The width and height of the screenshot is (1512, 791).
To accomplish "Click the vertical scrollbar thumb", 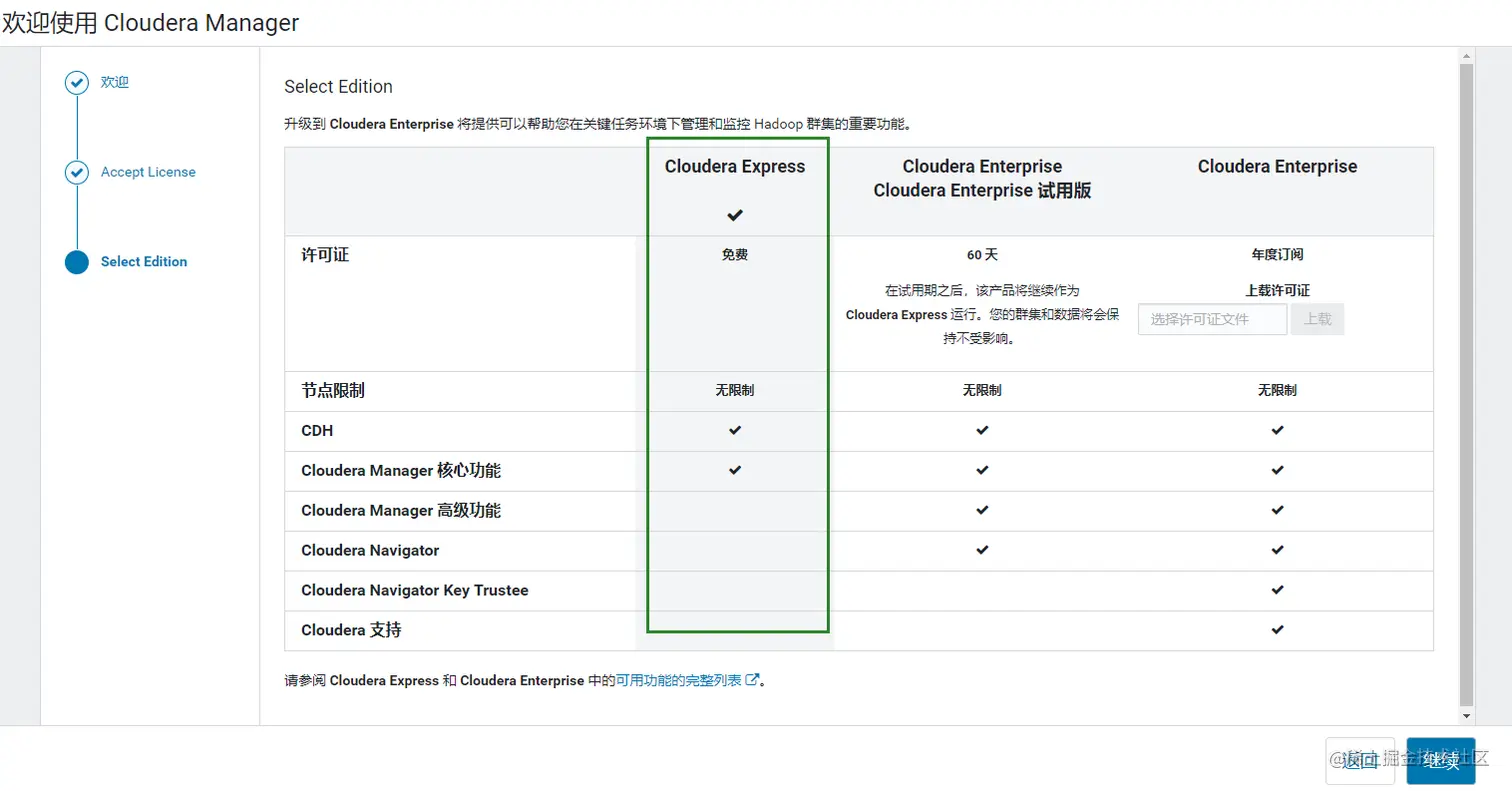I will [1466, 385].
